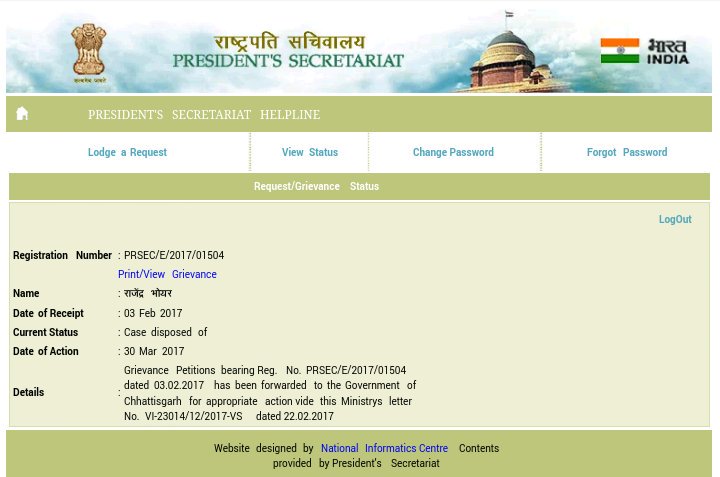The image size is (720, 477).
Task: Click the national emblem logo
Action: (x=89, y=53)
